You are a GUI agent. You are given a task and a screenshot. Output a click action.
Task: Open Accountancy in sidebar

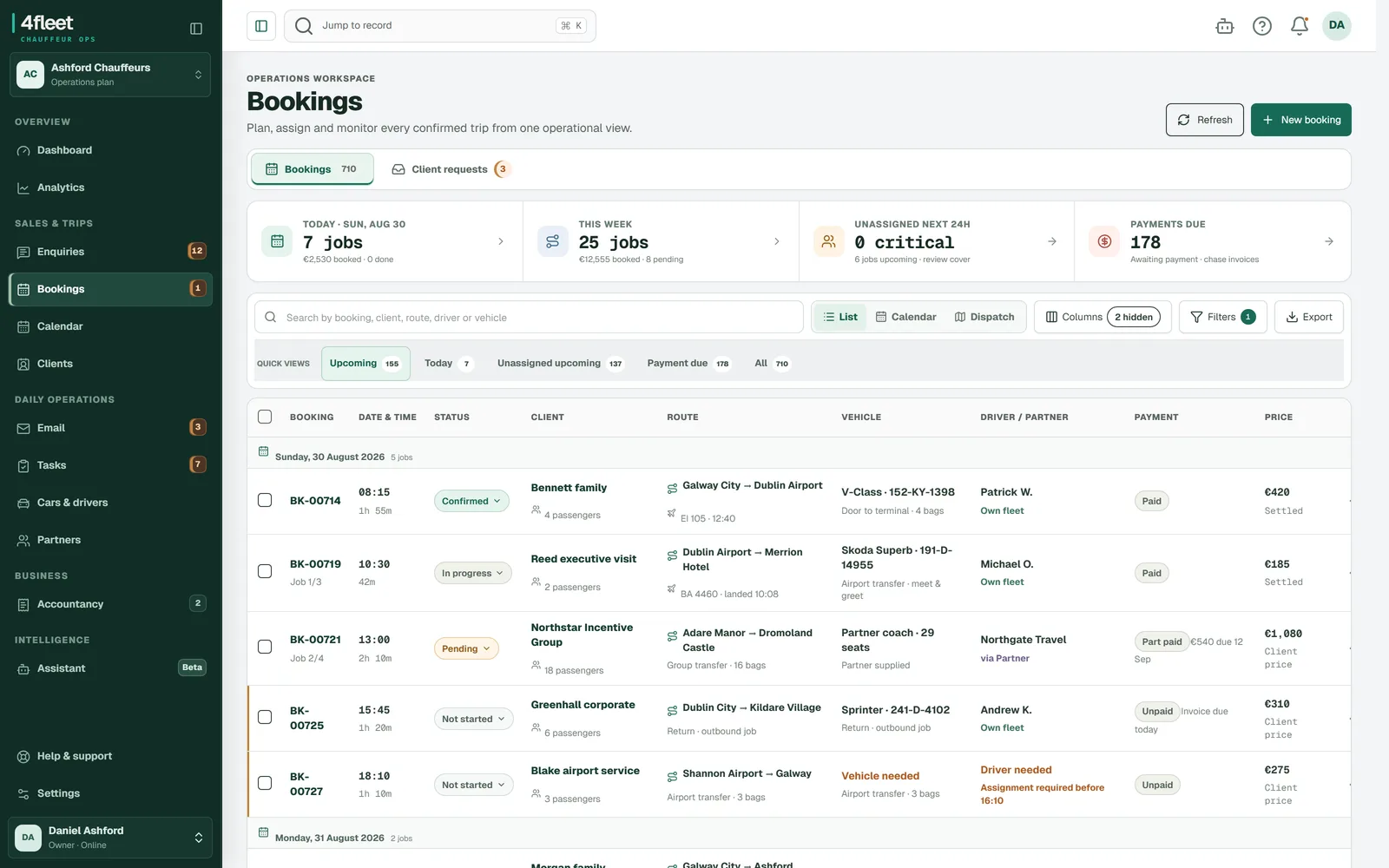pyautogui.click(x=110, y=604)
